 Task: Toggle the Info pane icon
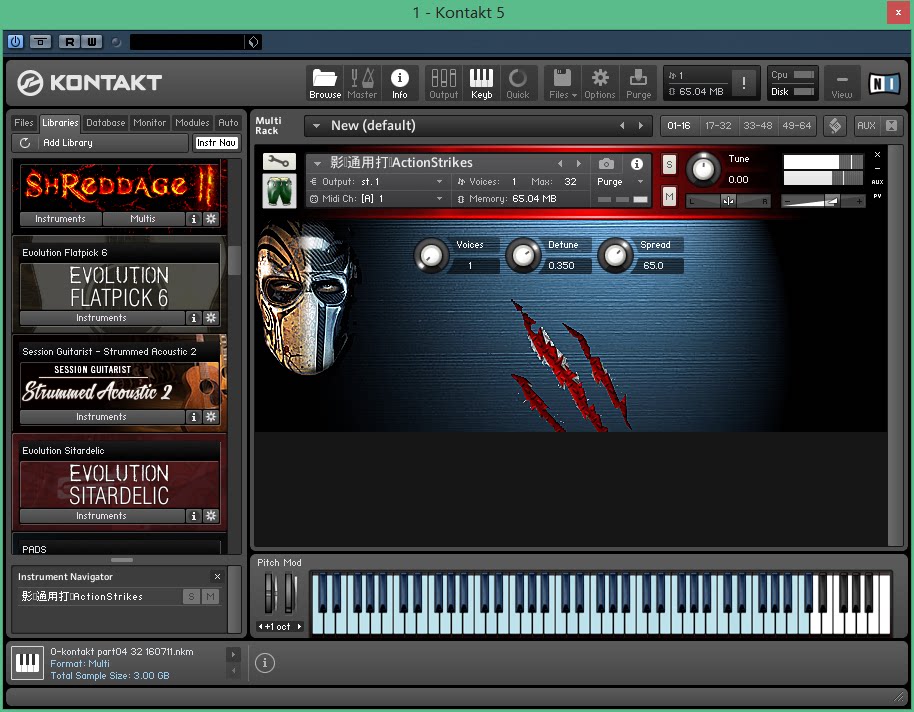coord(399,83)
